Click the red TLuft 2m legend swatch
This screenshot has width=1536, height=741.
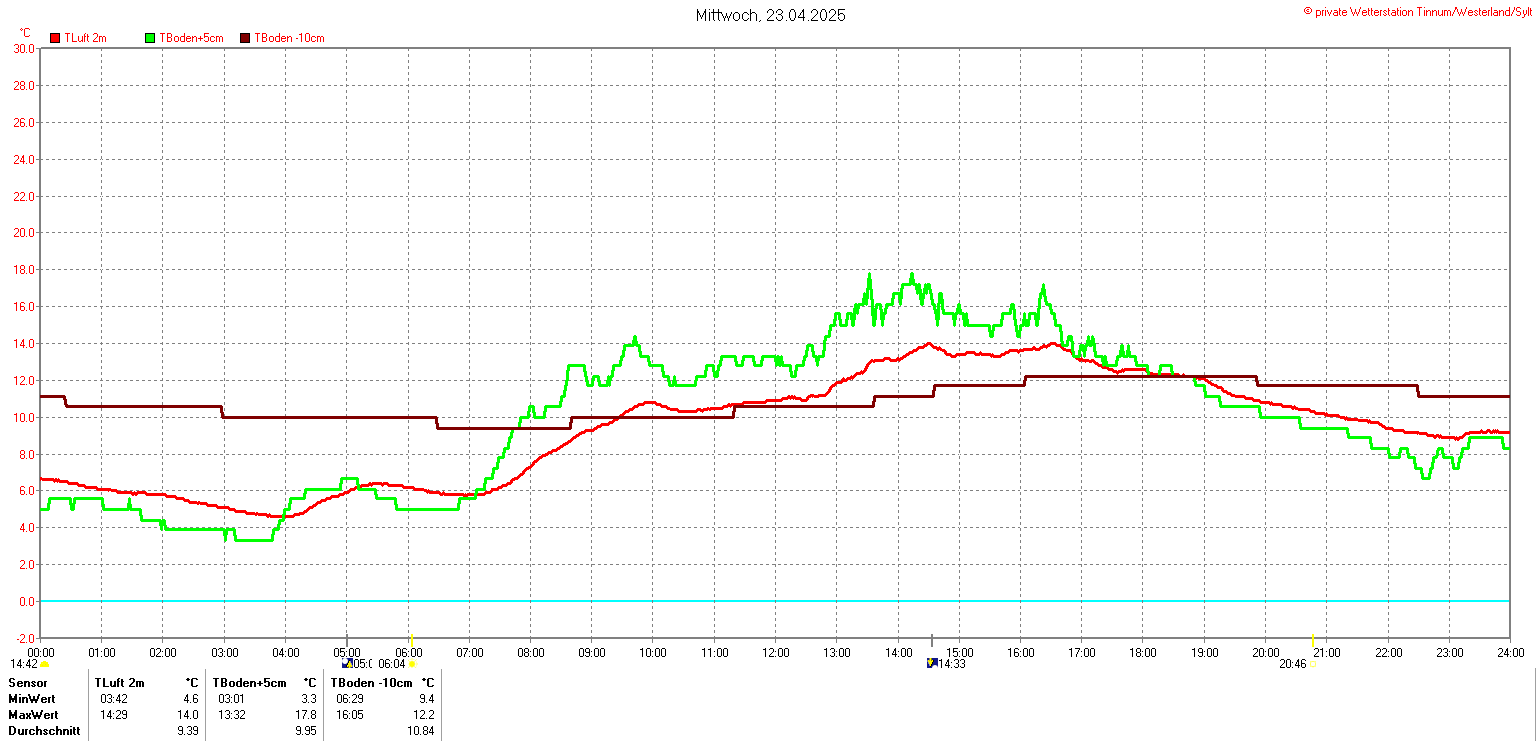[55, 38]
